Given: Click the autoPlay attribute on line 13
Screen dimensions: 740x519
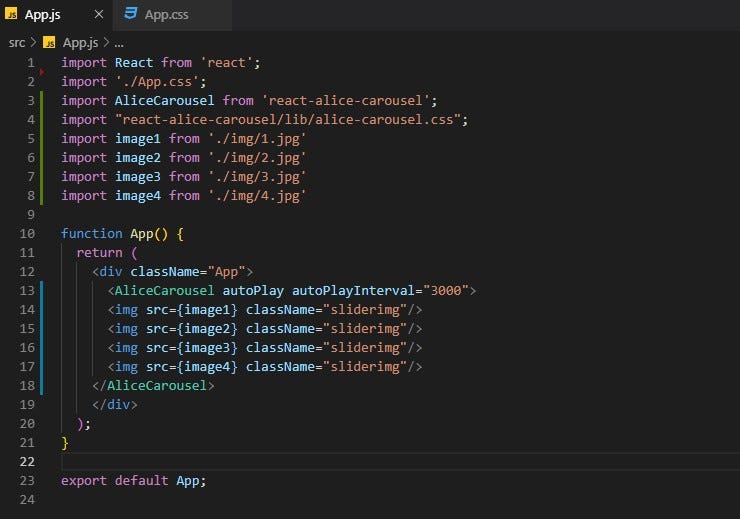Looking at the screenshot, I should coord(253,291).
